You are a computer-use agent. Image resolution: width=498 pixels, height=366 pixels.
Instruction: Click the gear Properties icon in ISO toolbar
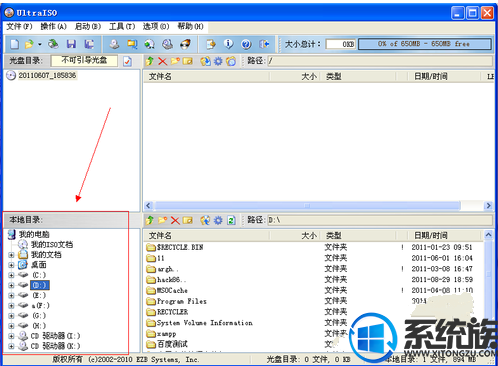click(x=218, y=61)
